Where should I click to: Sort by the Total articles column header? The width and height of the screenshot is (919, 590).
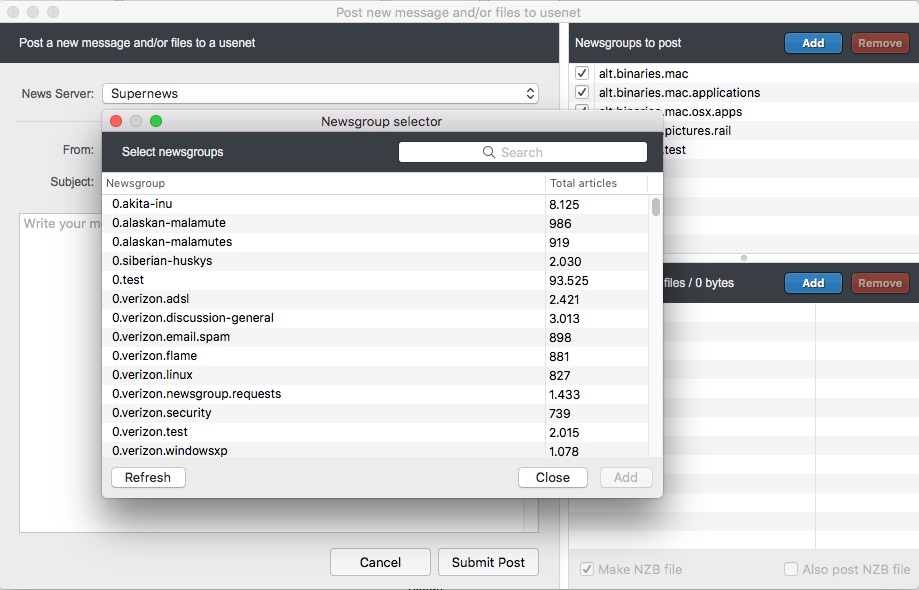point(596,183)
